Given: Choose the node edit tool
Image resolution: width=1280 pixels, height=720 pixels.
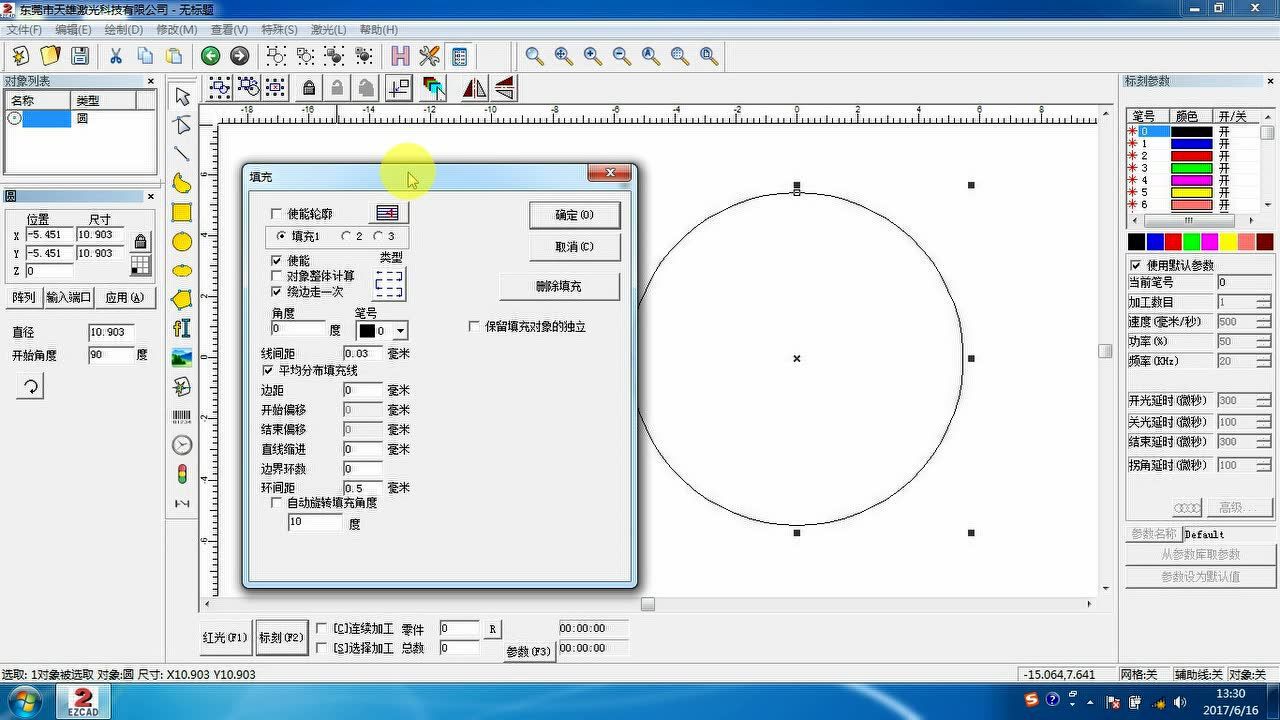Looking at the screenshot, I should pyautogui.click(x=182, y=125).
